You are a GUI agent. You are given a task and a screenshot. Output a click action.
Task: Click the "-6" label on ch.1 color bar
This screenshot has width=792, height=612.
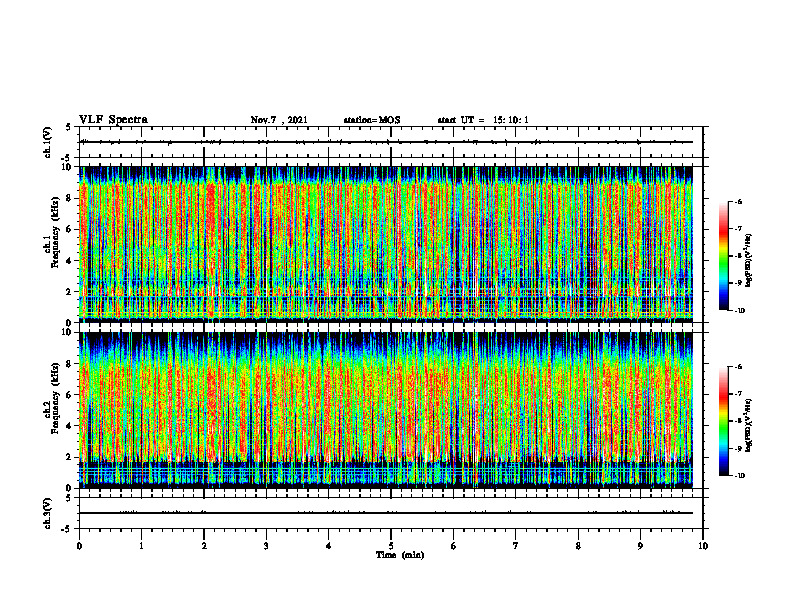tap(738, 201)
